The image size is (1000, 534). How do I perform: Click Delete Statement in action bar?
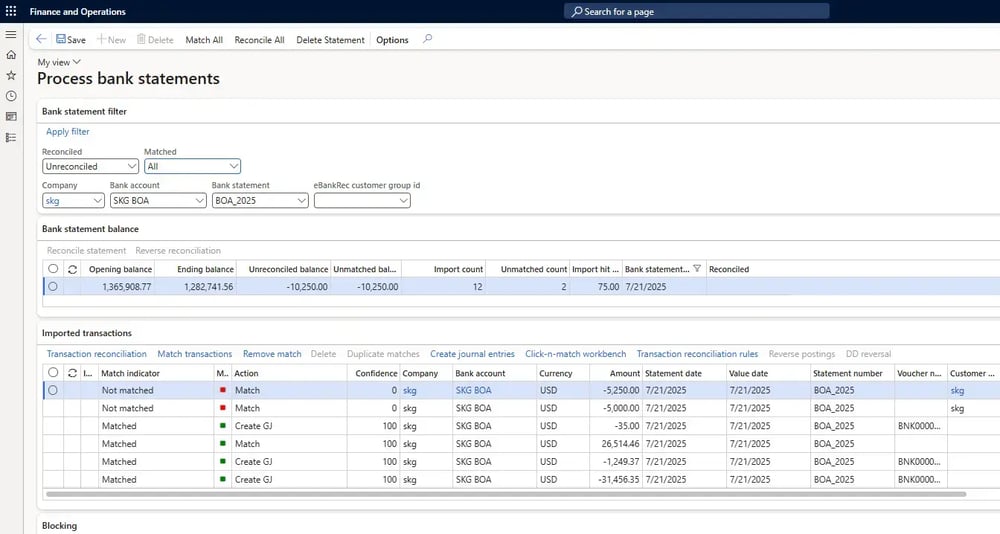[x=330, y=40]
